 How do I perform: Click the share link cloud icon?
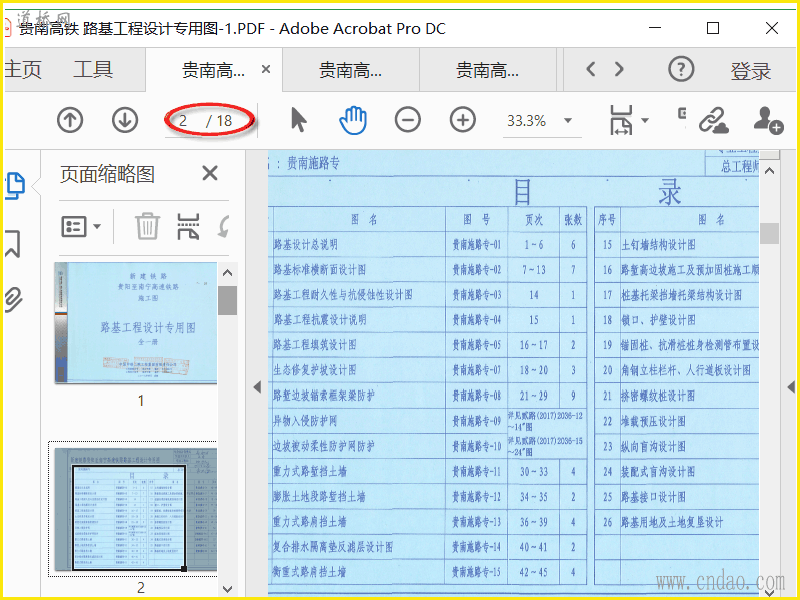click(x=713, y=120)
